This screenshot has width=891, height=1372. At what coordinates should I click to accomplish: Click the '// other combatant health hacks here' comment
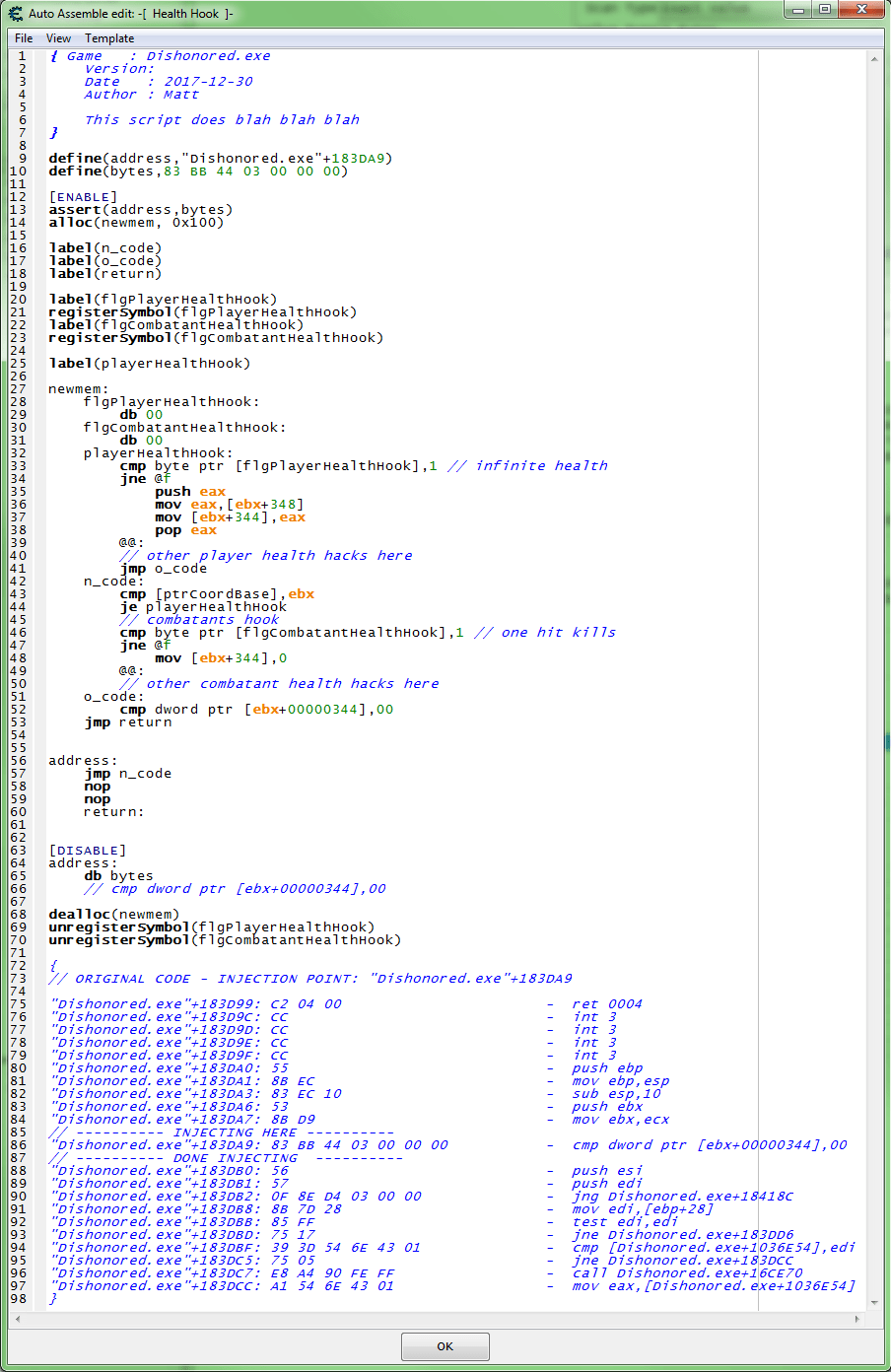point(279,684)
